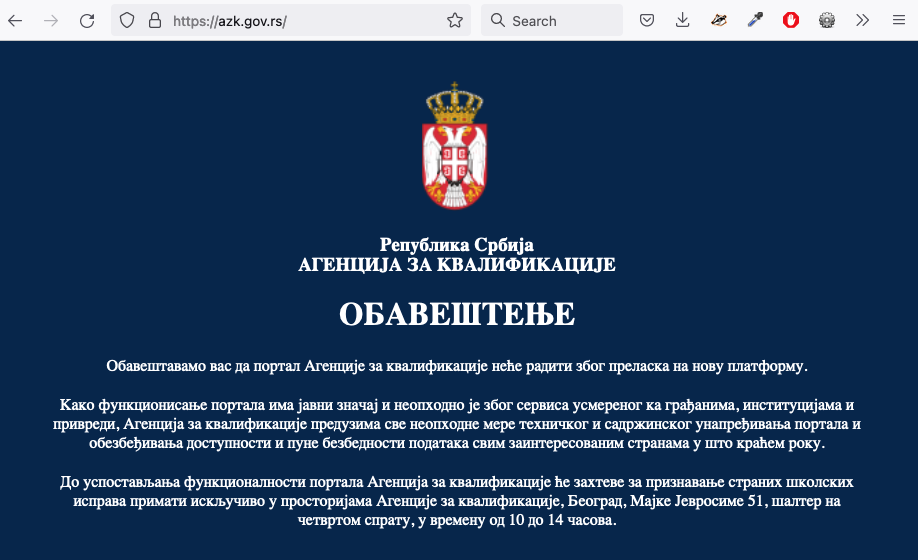Go back to the previous page
918x560 pixels.
[x=15, y=21]
